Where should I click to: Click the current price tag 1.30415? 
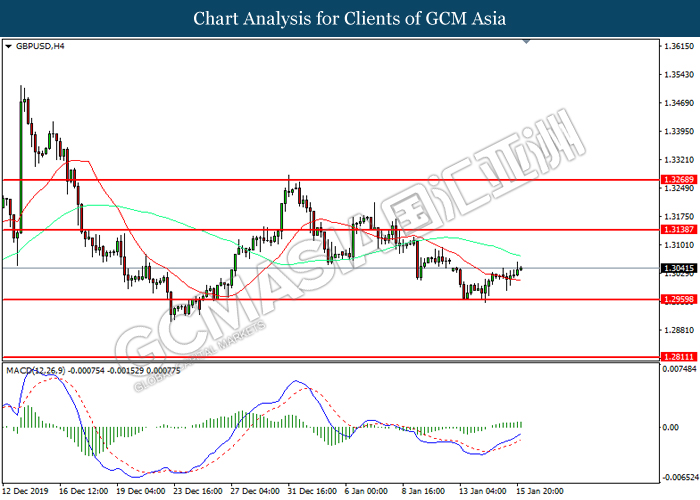click(x=679, y=268)
